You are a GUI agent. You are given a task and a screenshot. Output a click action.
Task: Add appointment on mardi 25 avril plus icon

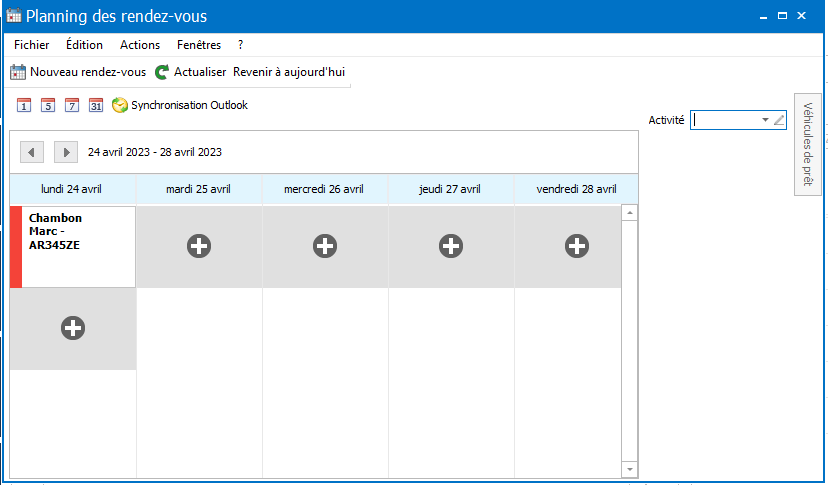pyautogui.click(x=199, y=246)
